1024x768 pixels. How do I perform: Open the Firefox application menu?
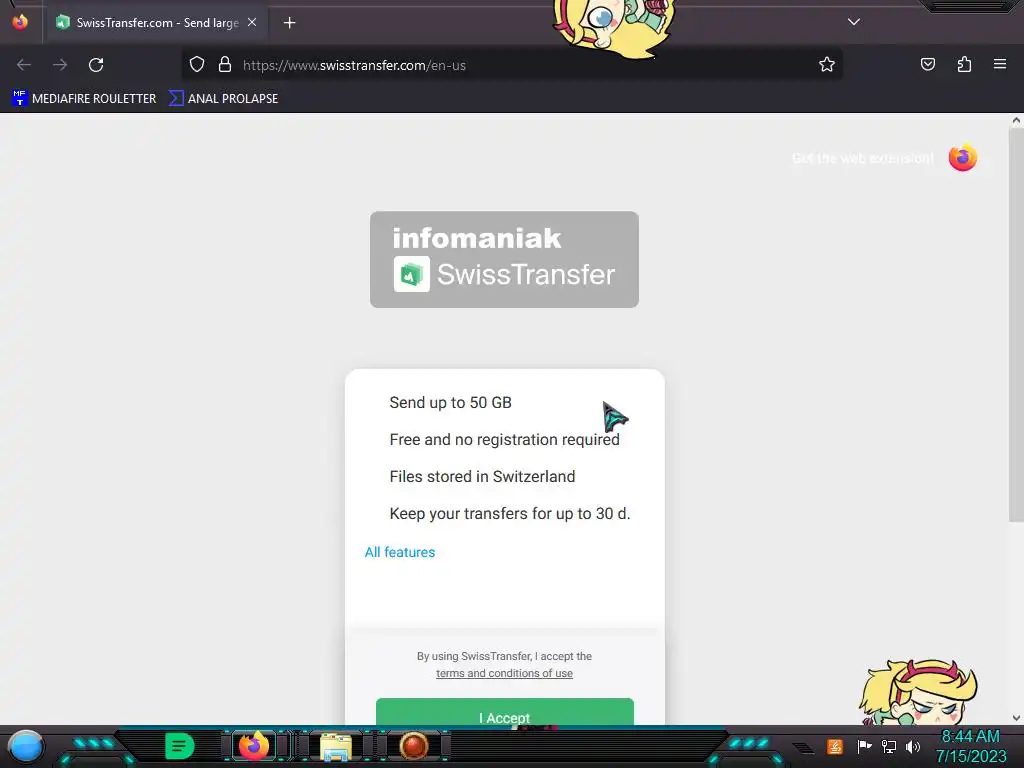click(x=1000, y=64)
